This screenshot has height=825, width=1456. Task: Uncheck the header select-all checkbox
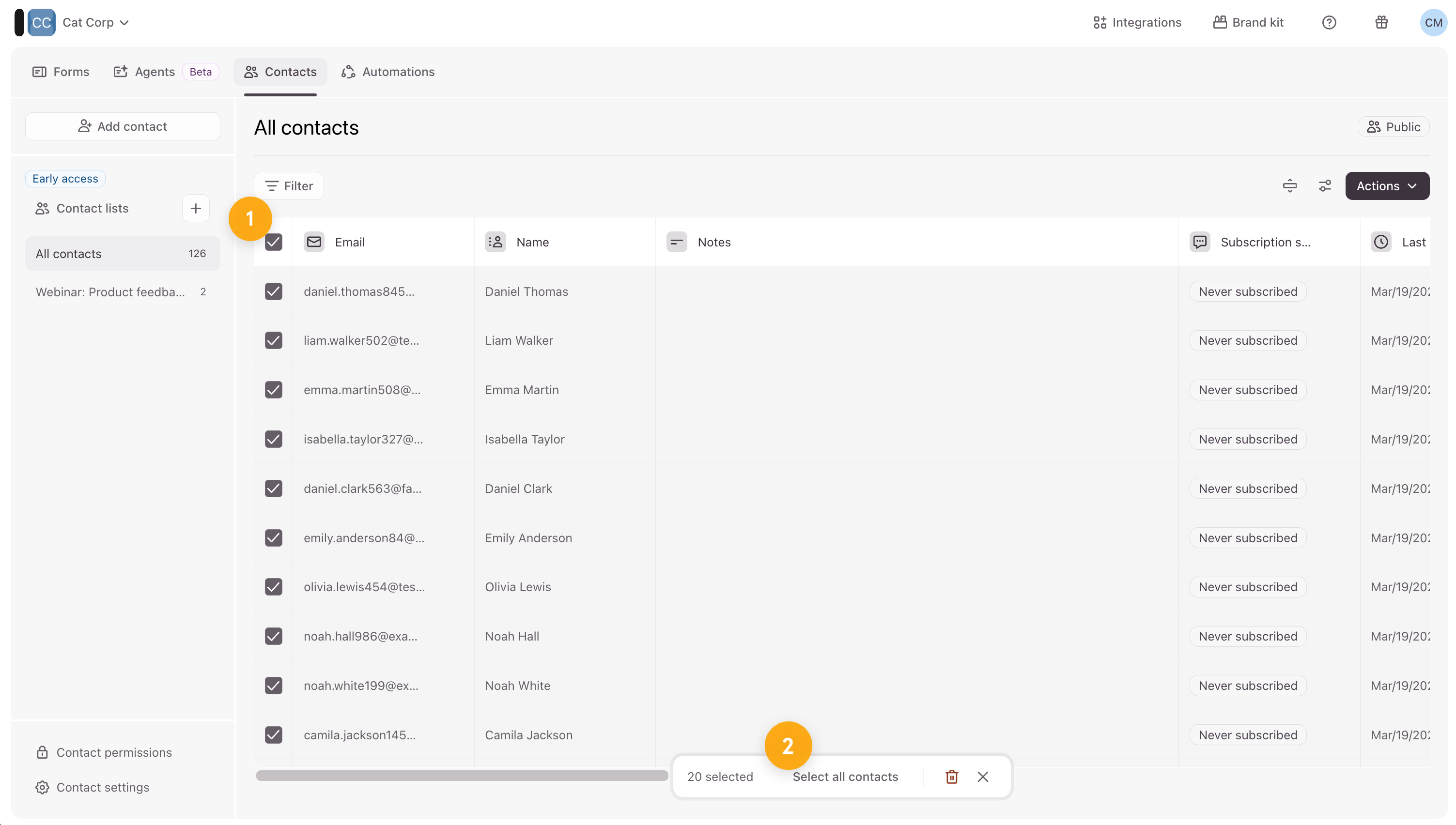274,242
